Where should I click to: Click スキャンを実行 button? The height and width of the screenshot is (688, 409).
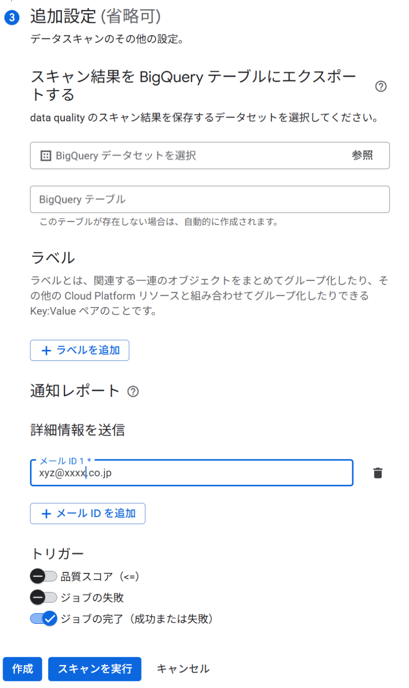95,669
